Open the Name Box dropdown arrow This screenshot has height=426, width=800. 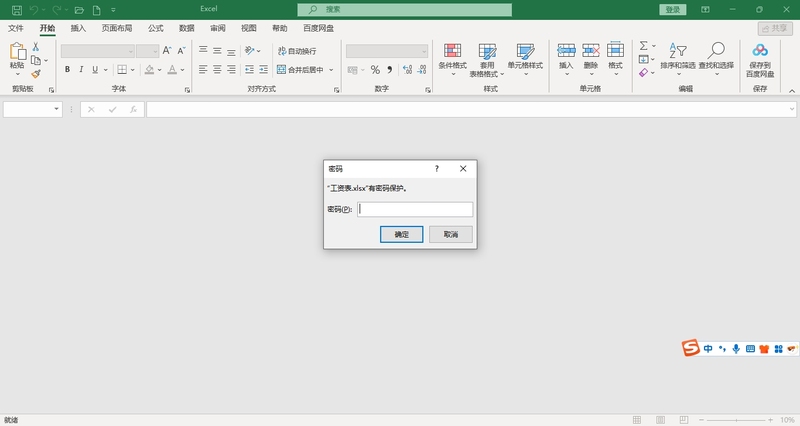click(56, 109)
